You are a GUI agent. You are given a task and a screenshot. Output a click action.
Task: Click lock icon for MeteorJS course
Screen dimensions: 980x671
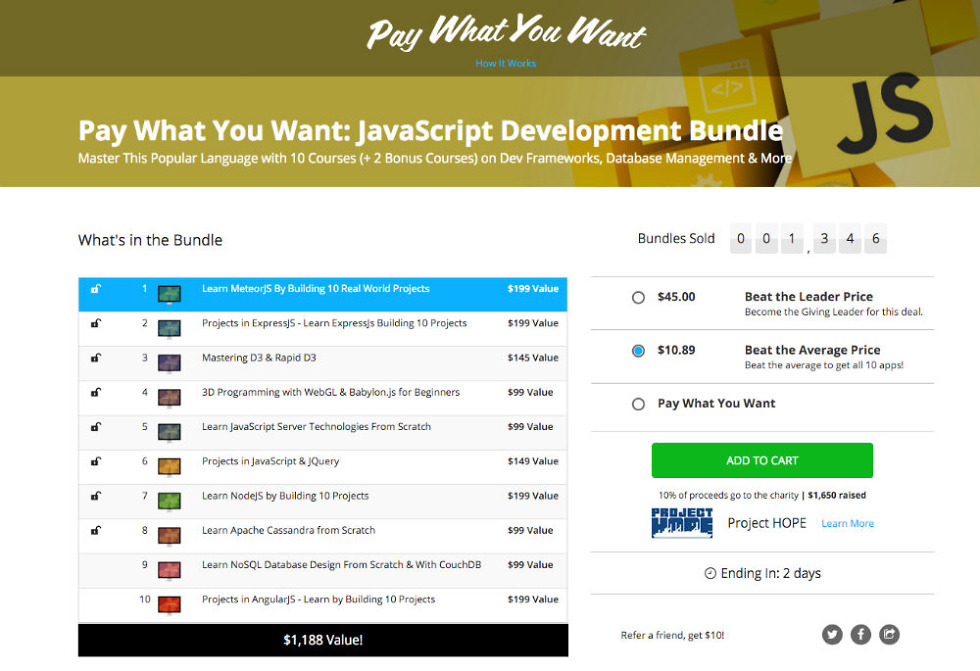pyautogui.click(x=96, y=289)
